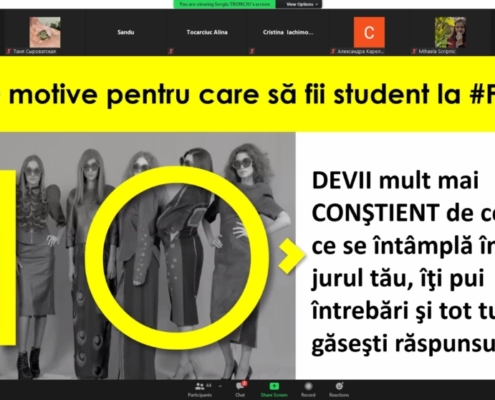Viewport: 495px width, 400px height.
Task: Open the Chat panel
Action: point(240,389)
